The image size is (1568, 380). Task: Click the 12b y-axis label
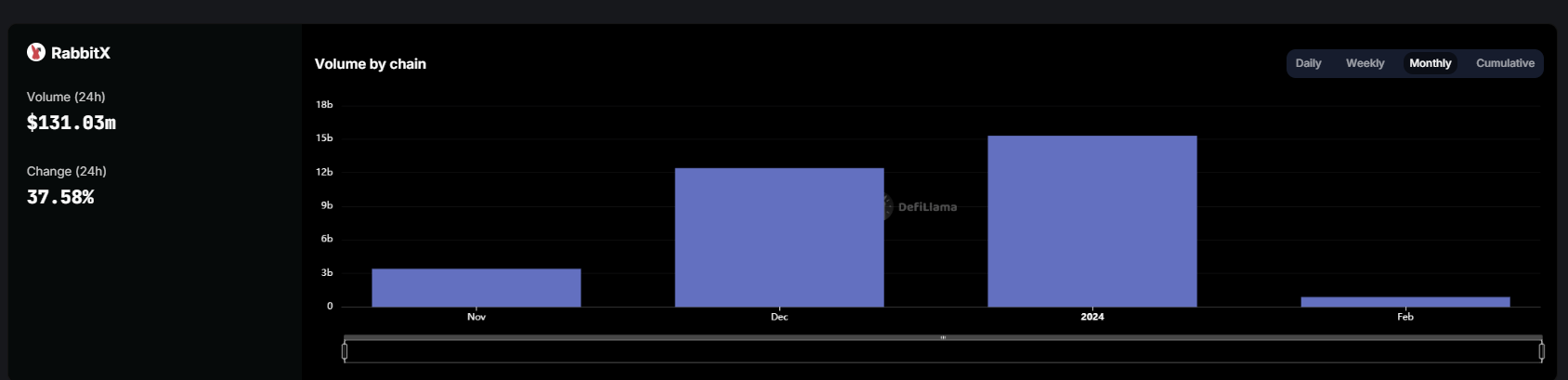click(324, 172)
